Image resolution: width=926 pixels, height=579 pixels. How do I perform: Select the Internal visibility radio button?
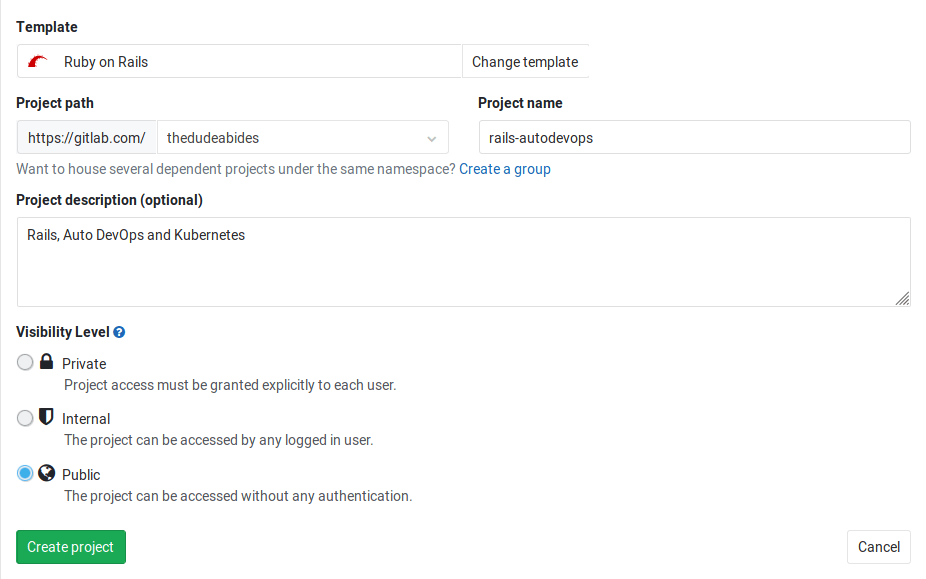point(25,417)
